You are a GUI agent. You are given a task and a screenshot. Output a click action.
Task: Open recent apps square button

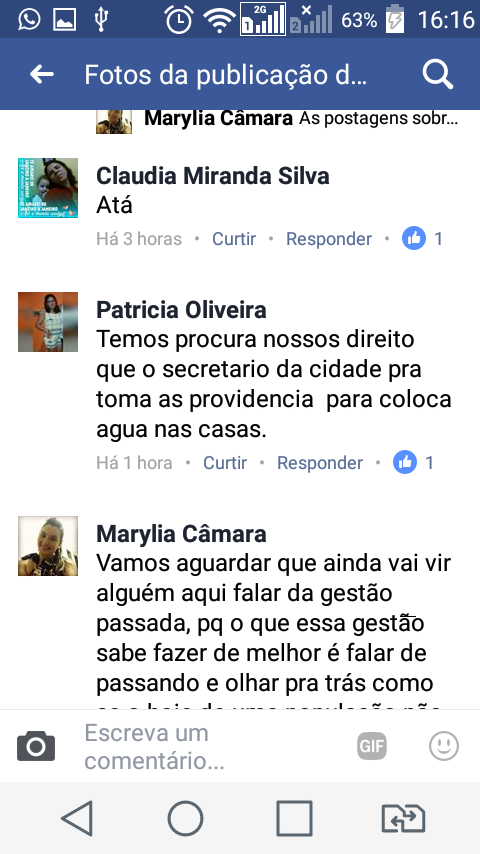(294, 818)
